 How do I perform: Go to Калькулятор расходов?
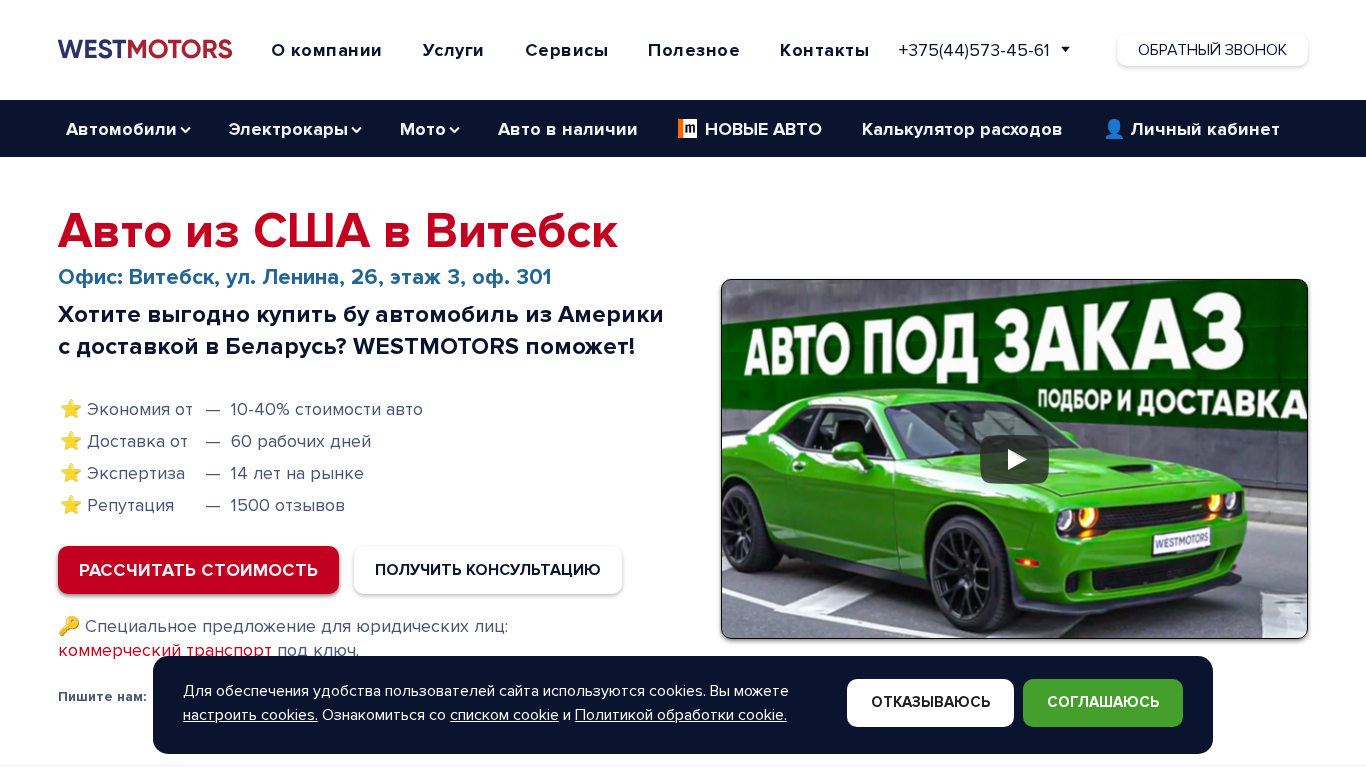(962, 129)
